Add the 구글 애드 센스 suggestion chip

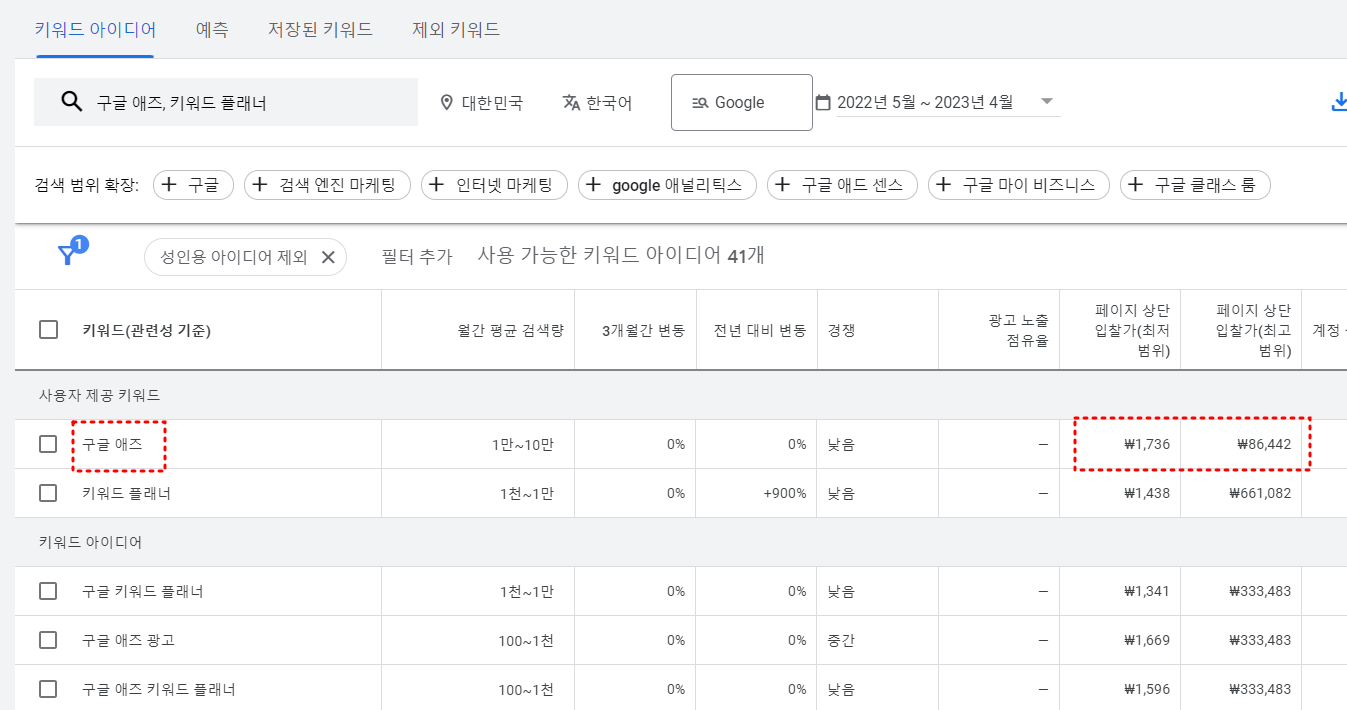click(842, 185)
